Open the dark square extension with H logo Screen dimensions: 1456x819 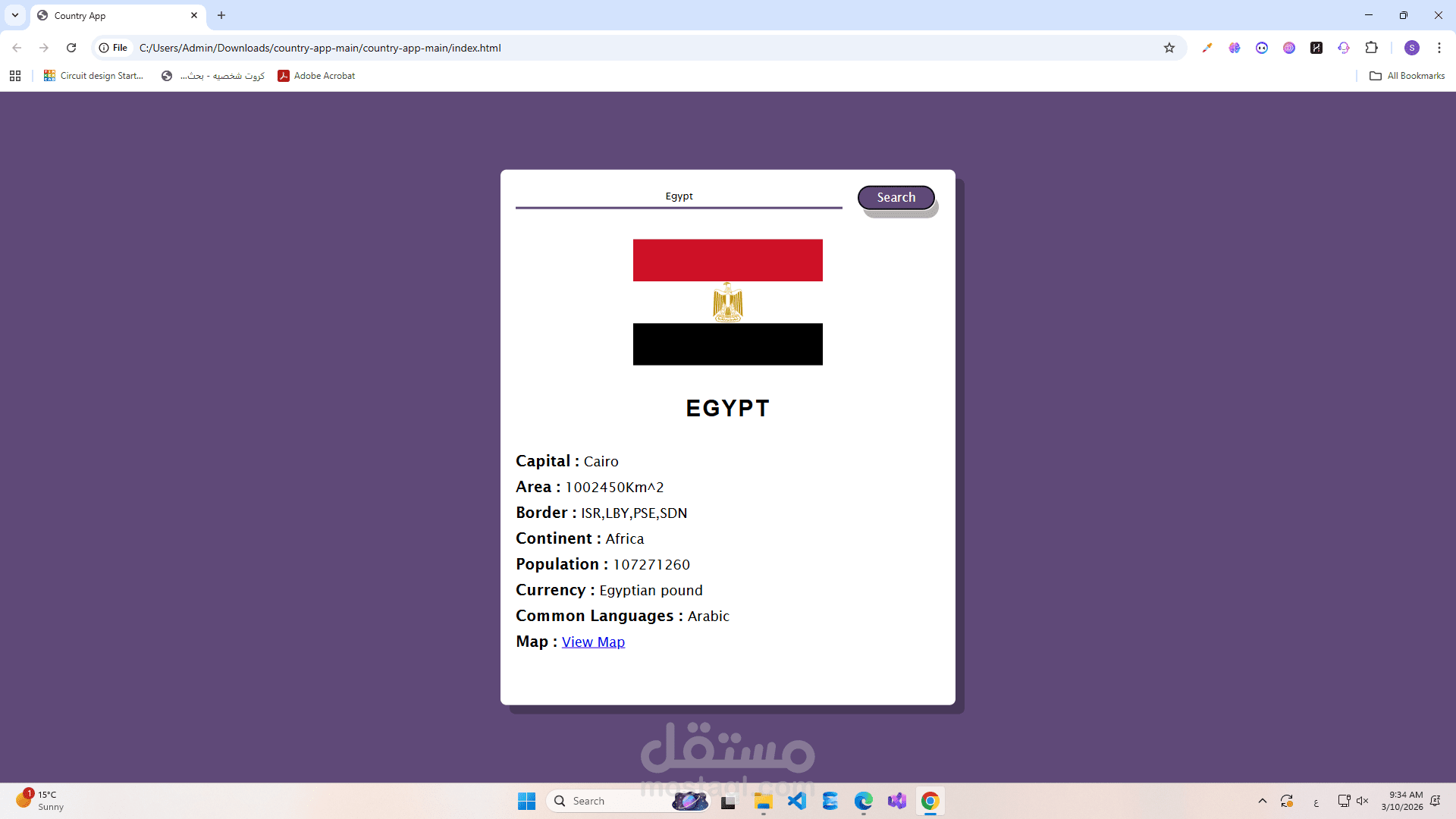(x=1316, y=48)
